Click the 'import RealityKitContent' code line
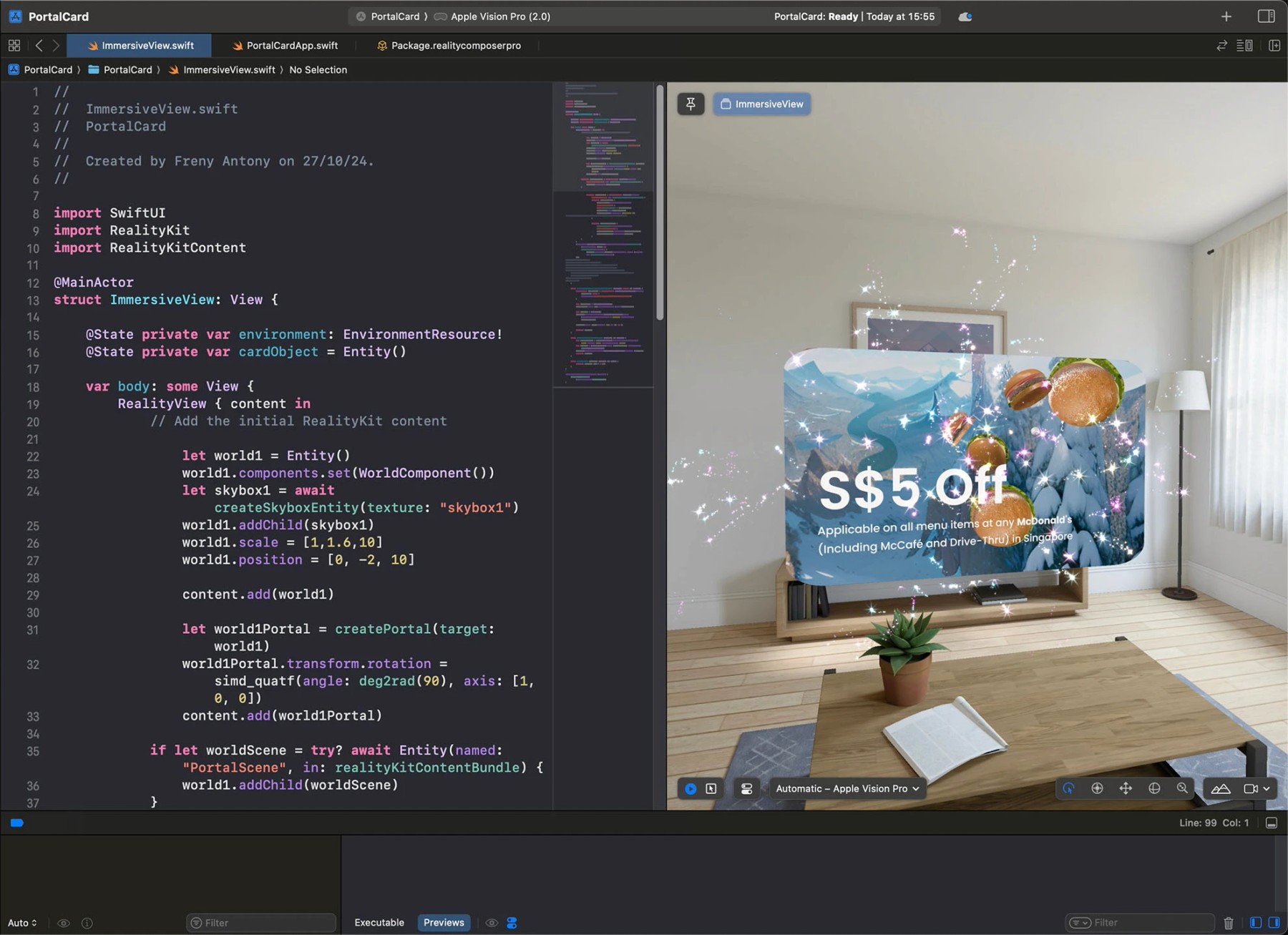1288x935 pixels. click(x=150, y=248)
